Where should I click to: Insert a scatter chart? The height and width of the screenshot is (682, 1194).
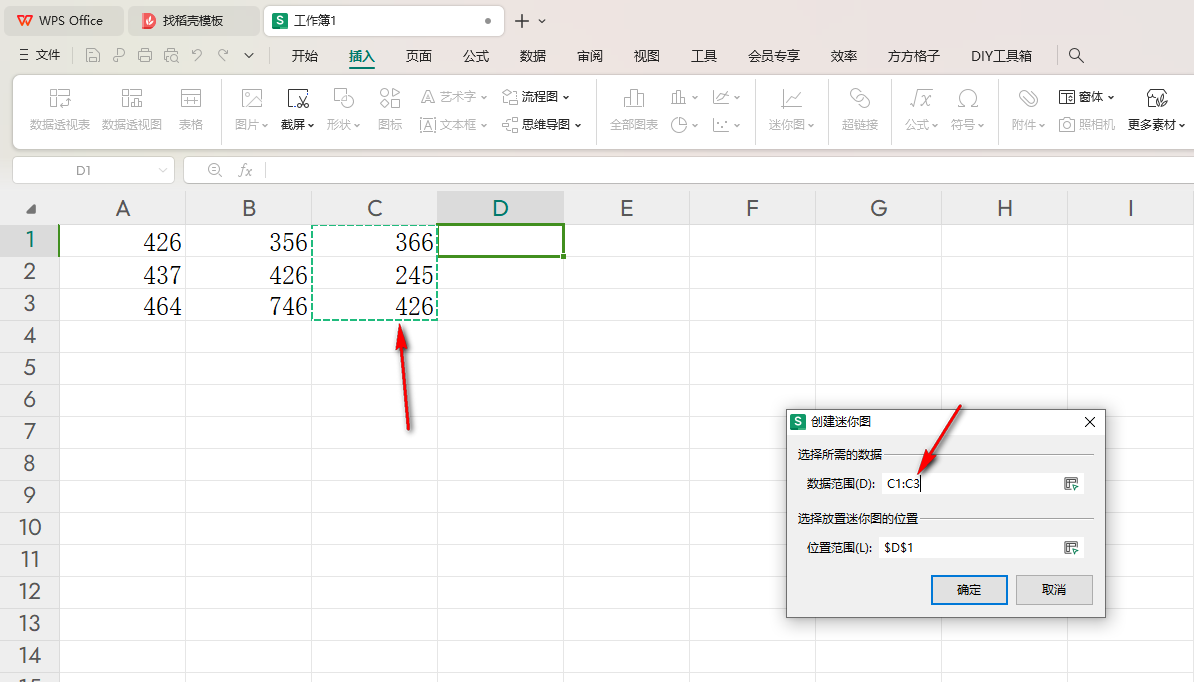pyautogui.click(x=726, y=124)
